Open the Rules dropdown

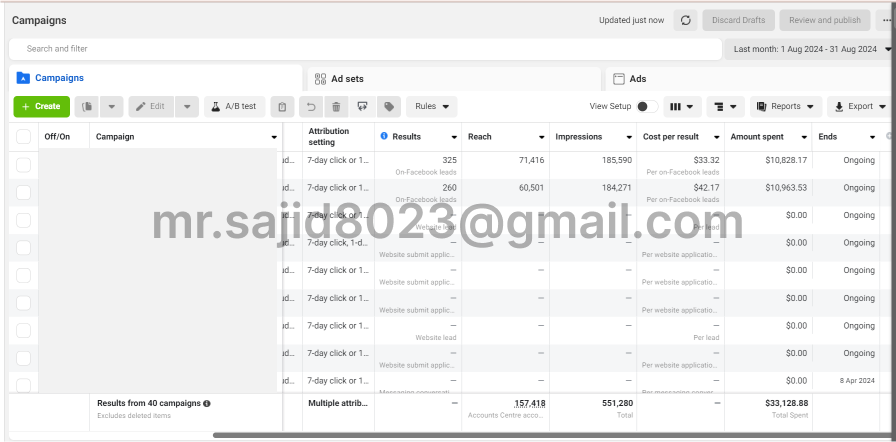click(x=431, y=106)
